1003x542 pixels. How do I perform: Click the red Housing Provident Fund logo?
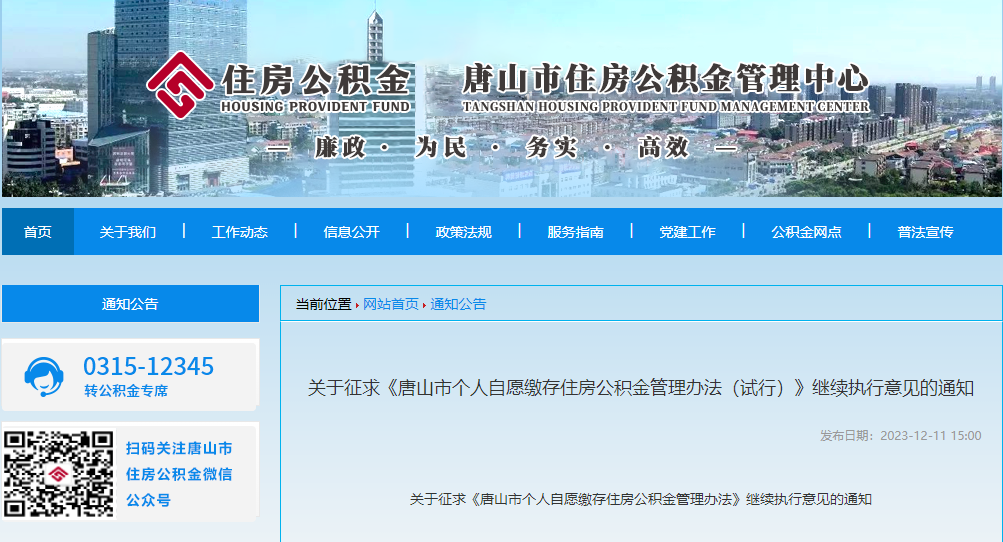click(x=179, y=84)
